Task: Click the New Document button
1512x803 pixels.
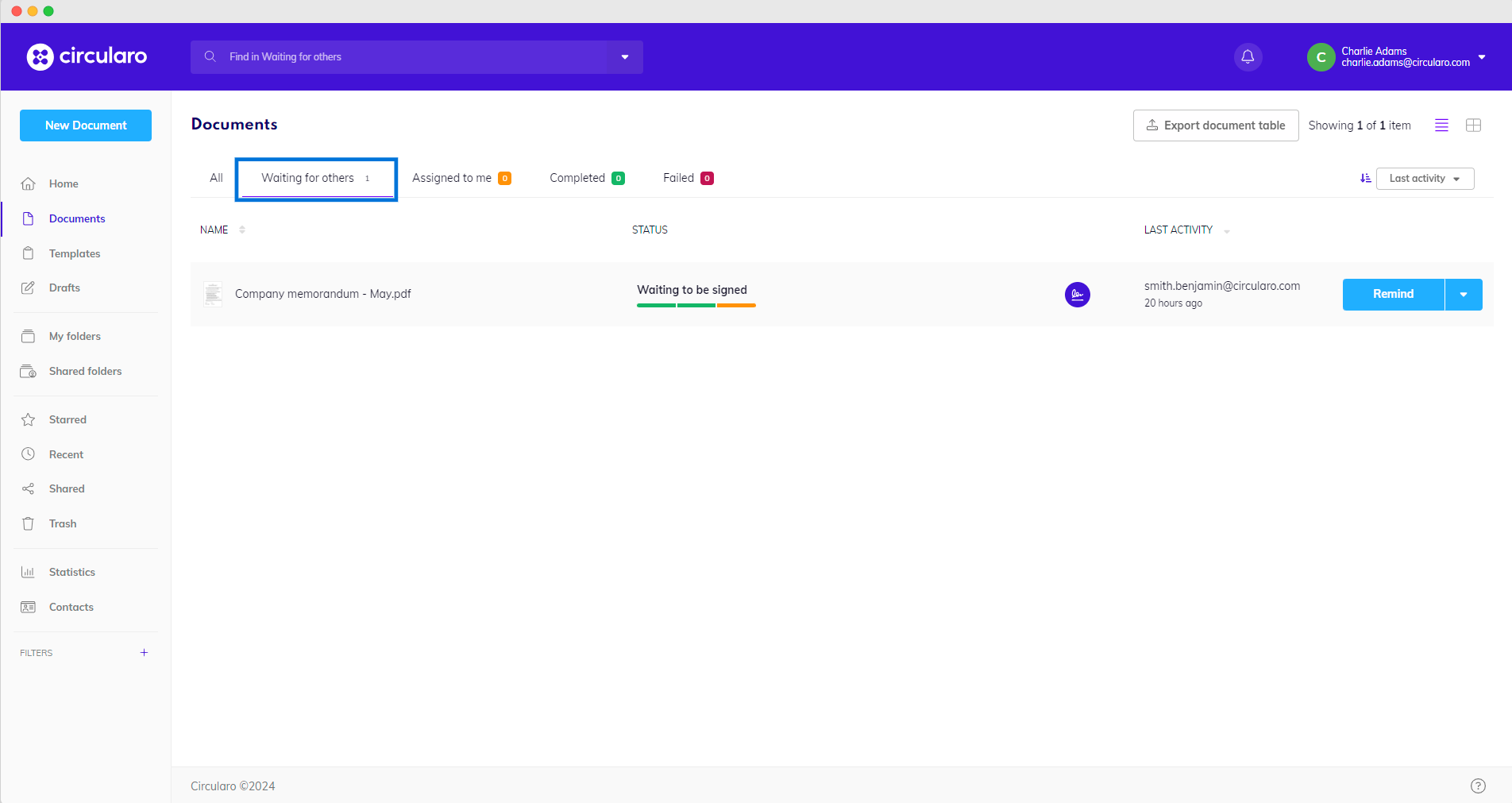Action: click(x=86, y=125)
